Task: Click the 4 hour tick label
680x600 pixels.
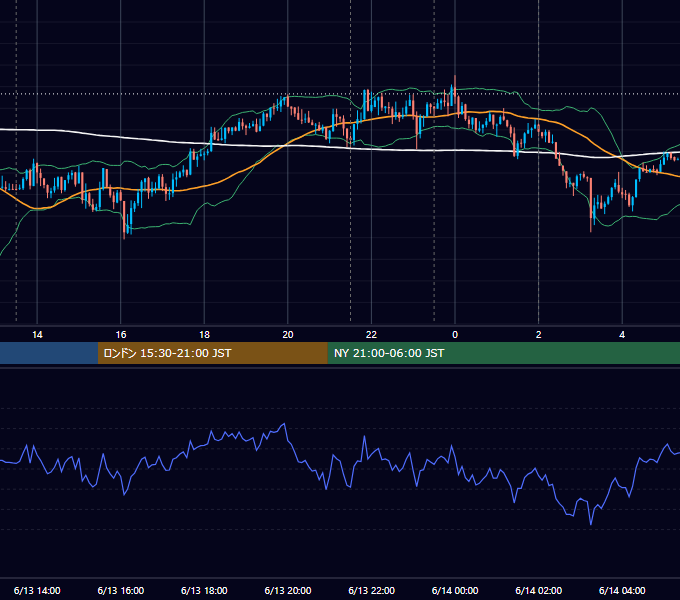Action: [x=622, y=335]
